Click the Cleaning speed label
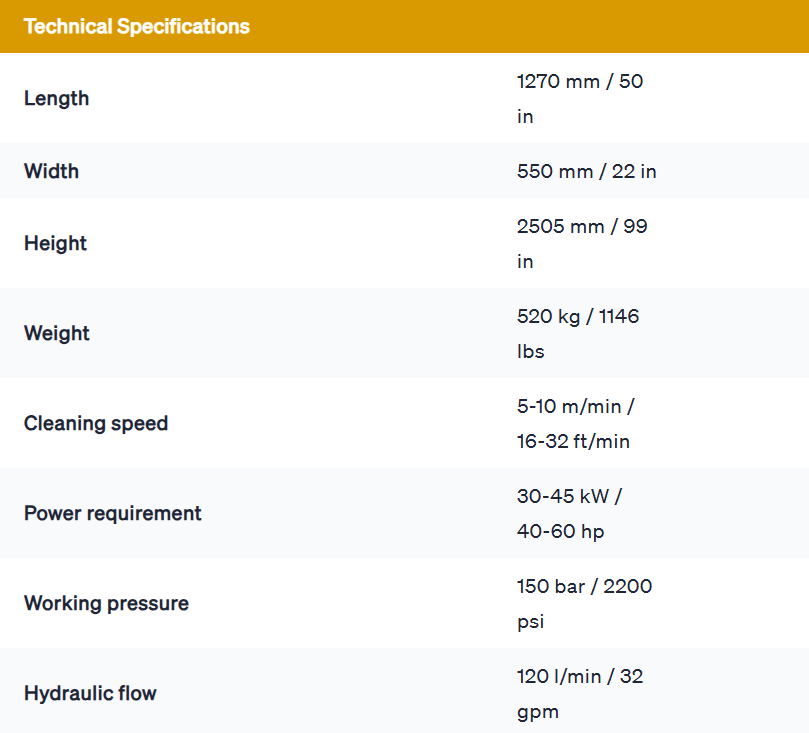This screenshot has height=733, width=809. pyautogui.click(x=96, y=423)
